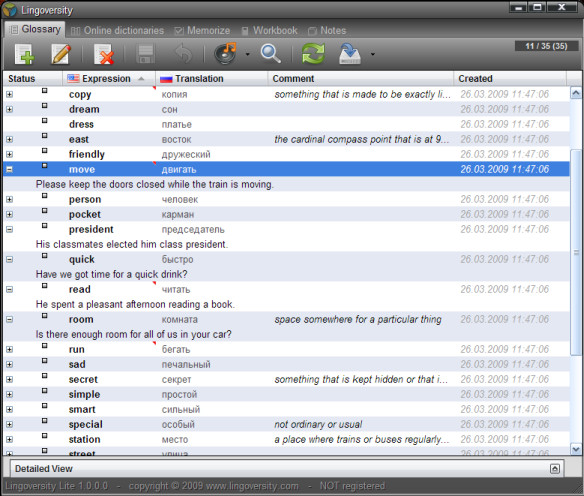
Task: Expand the friendly row
Action: tap(9, 155)
